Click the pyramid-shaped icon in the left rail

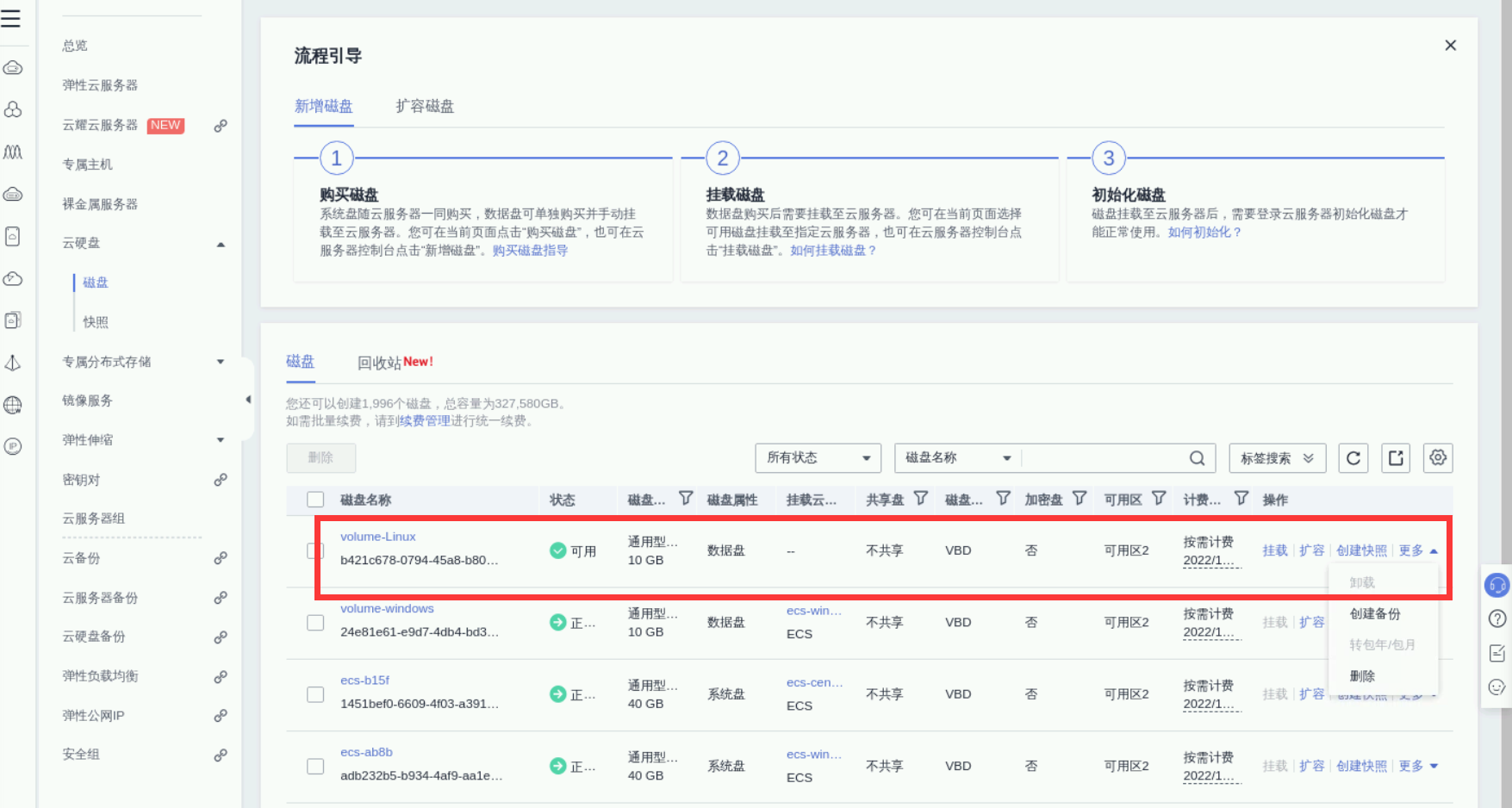click(x=13, y=363)
